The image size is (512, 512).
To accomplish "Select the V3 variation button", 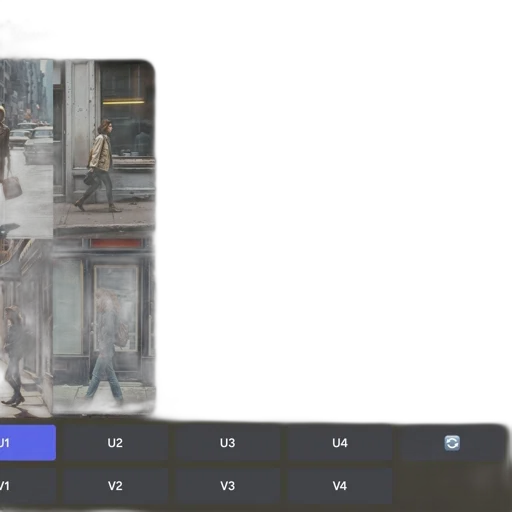I will pyautogui.click(x=228, y=486).
